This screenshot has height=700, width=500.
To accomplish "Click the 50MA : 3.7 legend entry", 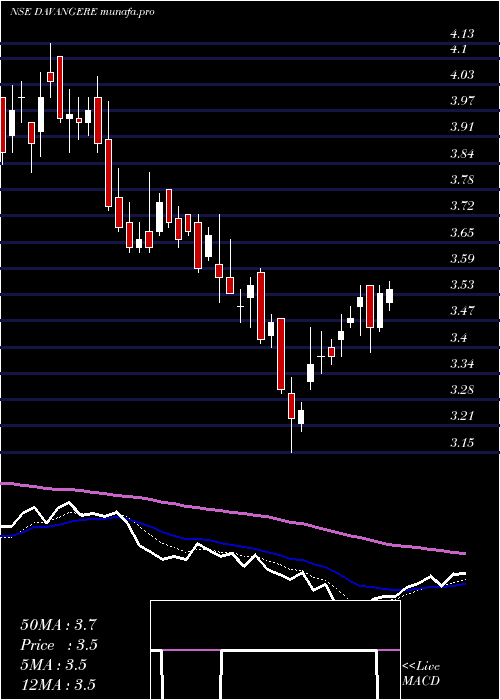I will click(x=58, y=625).
